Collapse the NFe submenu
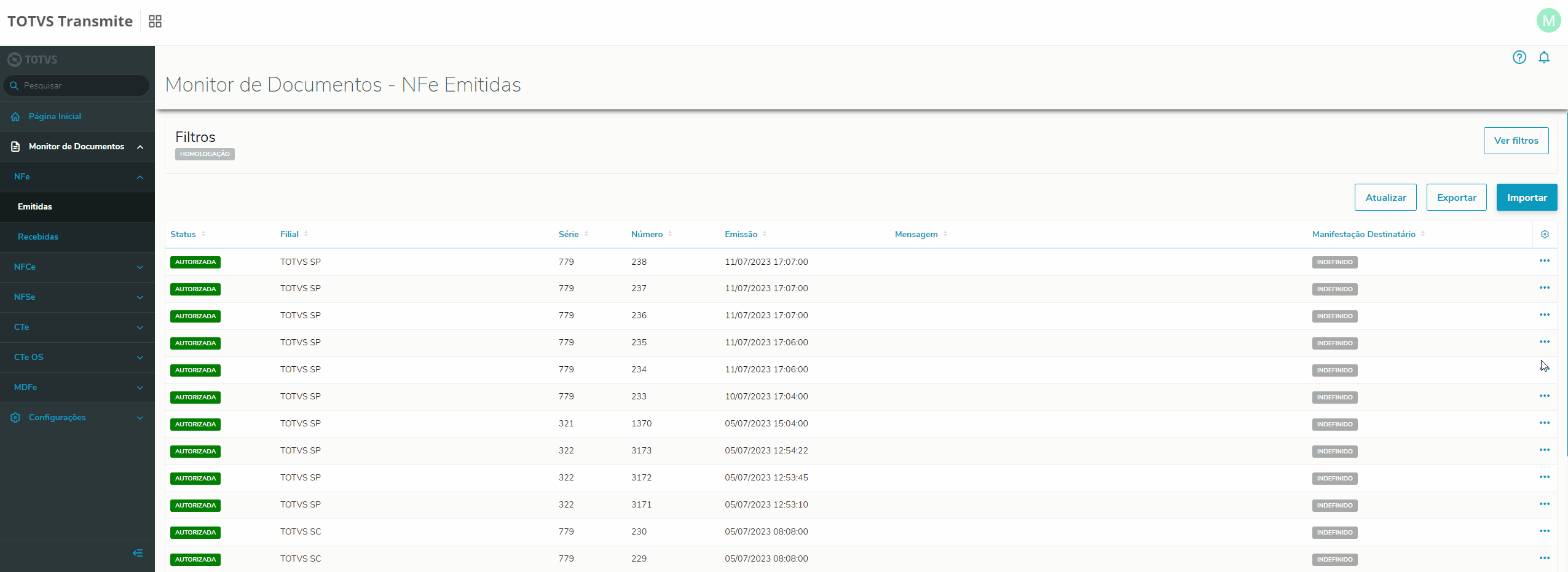Image resolution: width=1568 pixels, height=572 pixels. (x=140, y=177)
